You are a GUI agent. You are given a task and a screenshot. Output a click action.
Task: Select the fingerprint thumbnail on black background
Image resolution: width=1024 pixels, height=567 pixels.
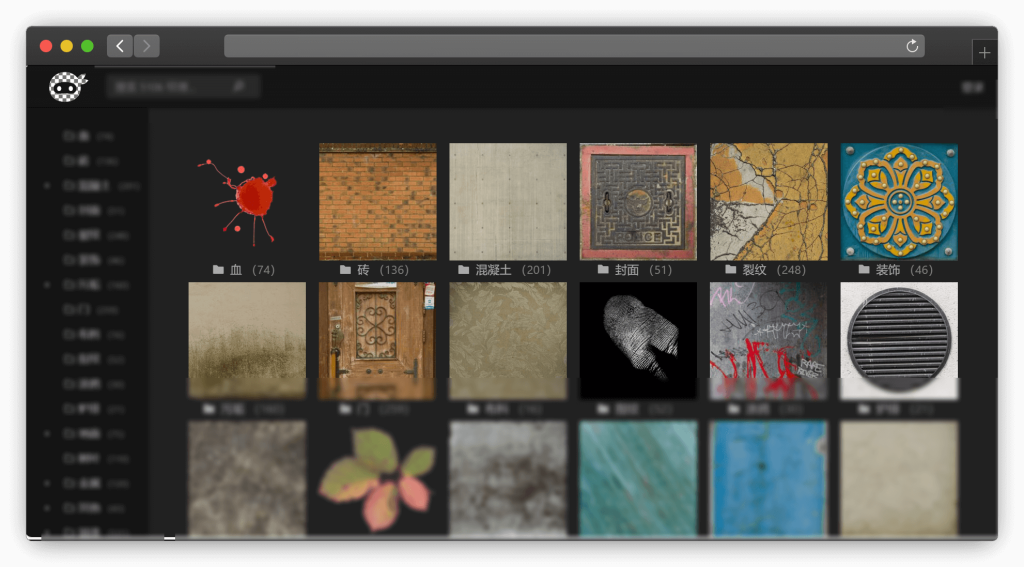pyautogui.click(x=638, y=340)
